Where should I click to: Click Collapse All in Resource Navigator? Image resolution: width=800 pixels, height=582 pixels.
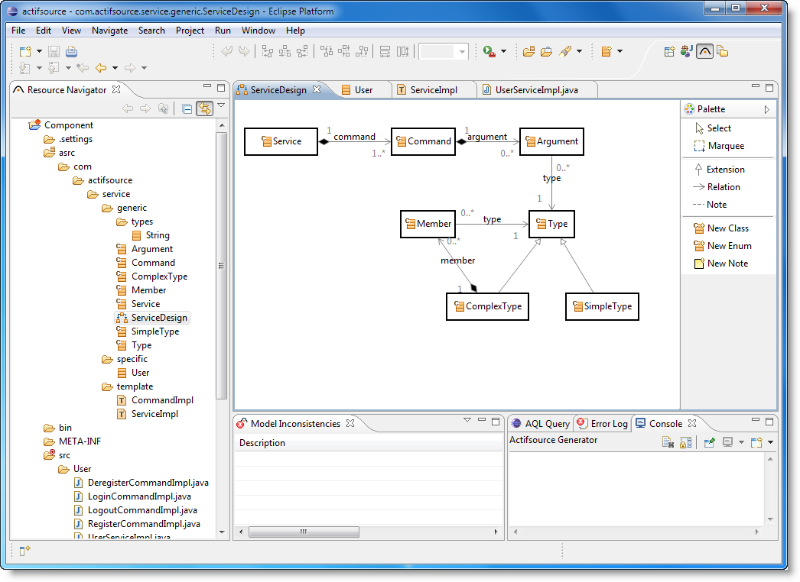(187, 109)
